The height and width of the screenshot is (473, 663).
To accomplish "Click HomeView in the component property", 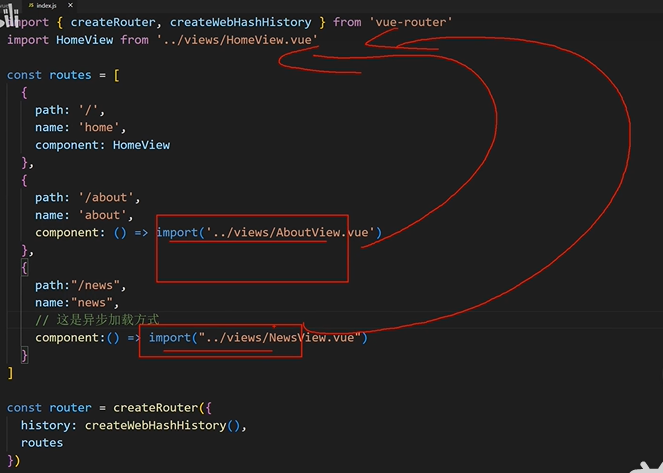I will click(x=141, y=145).
